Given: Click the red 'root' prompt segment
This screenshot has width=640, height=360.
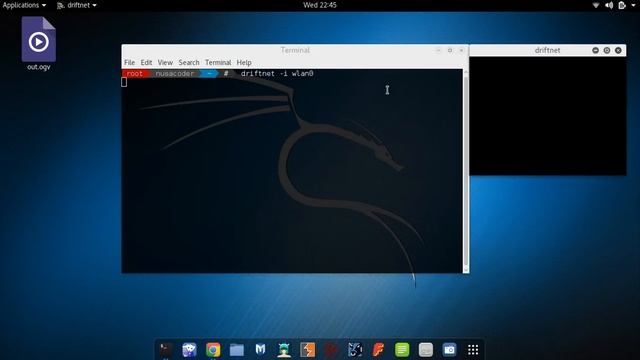Looking at the screenshot, I should [x=135, y=73].
